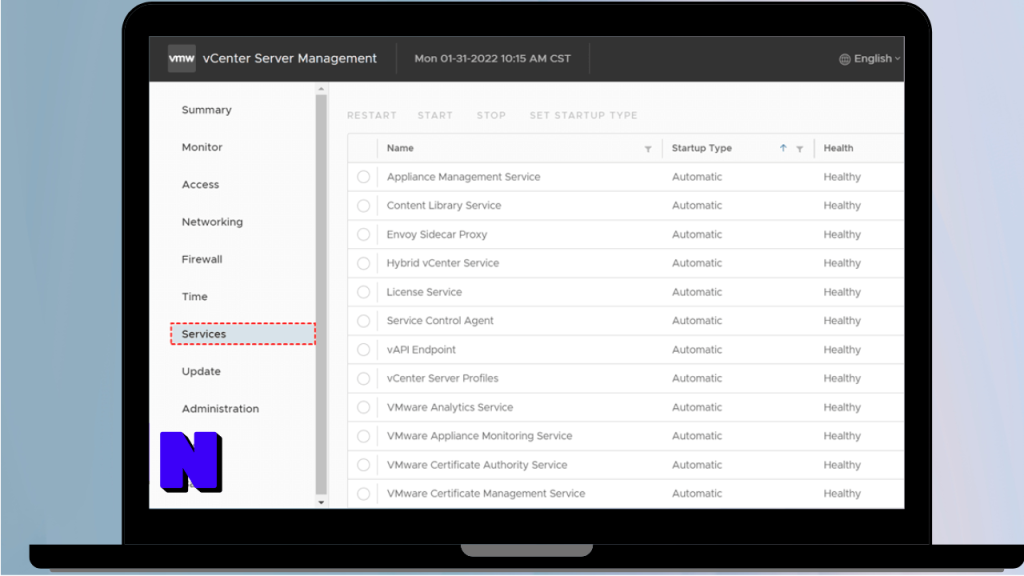This screenshot has height=576, width=1024.
Task: Click the Startup Type column header
Action: [x=701, y=148]
